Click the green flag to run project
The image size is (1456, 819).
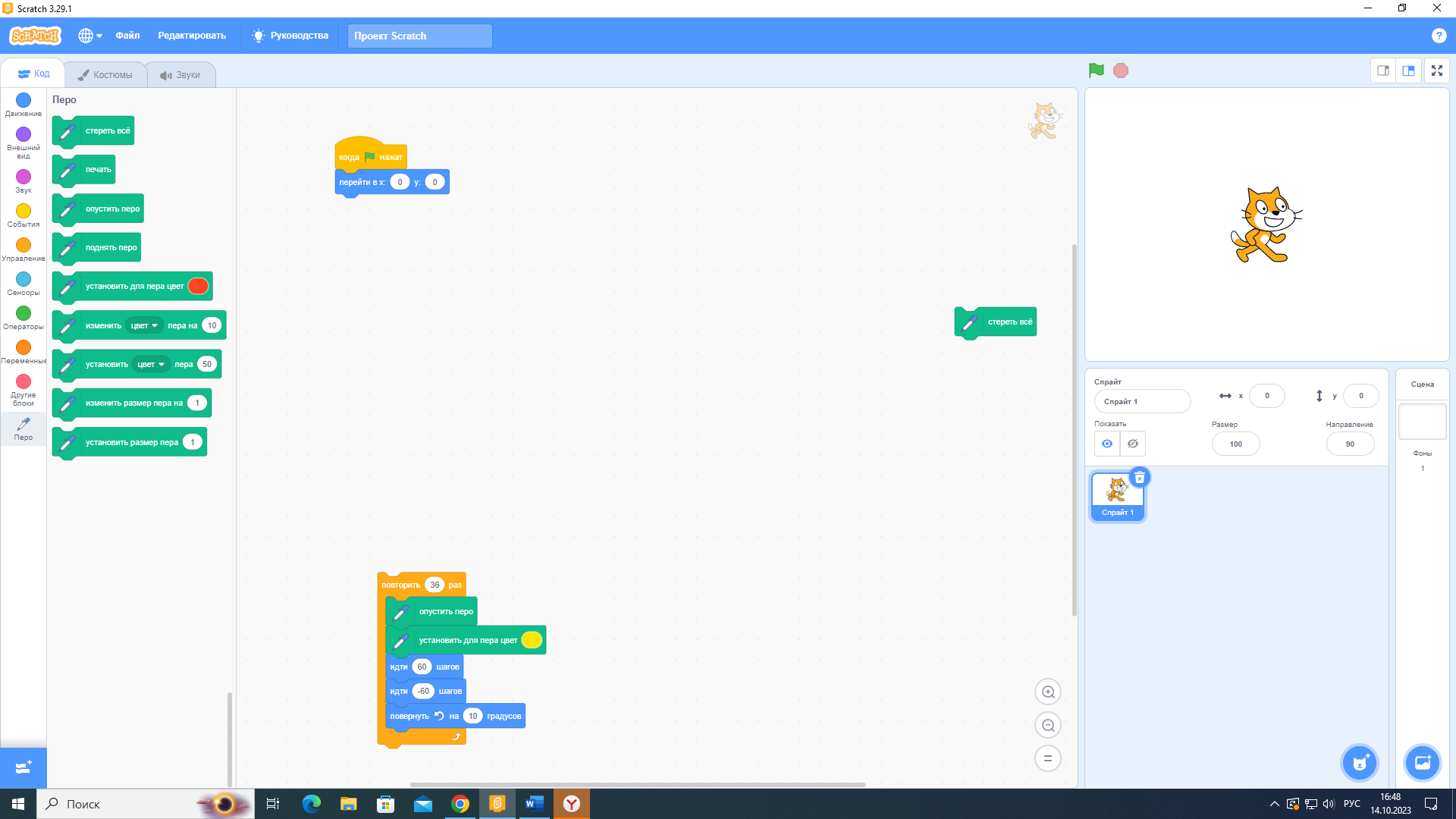pos(1096,71)
